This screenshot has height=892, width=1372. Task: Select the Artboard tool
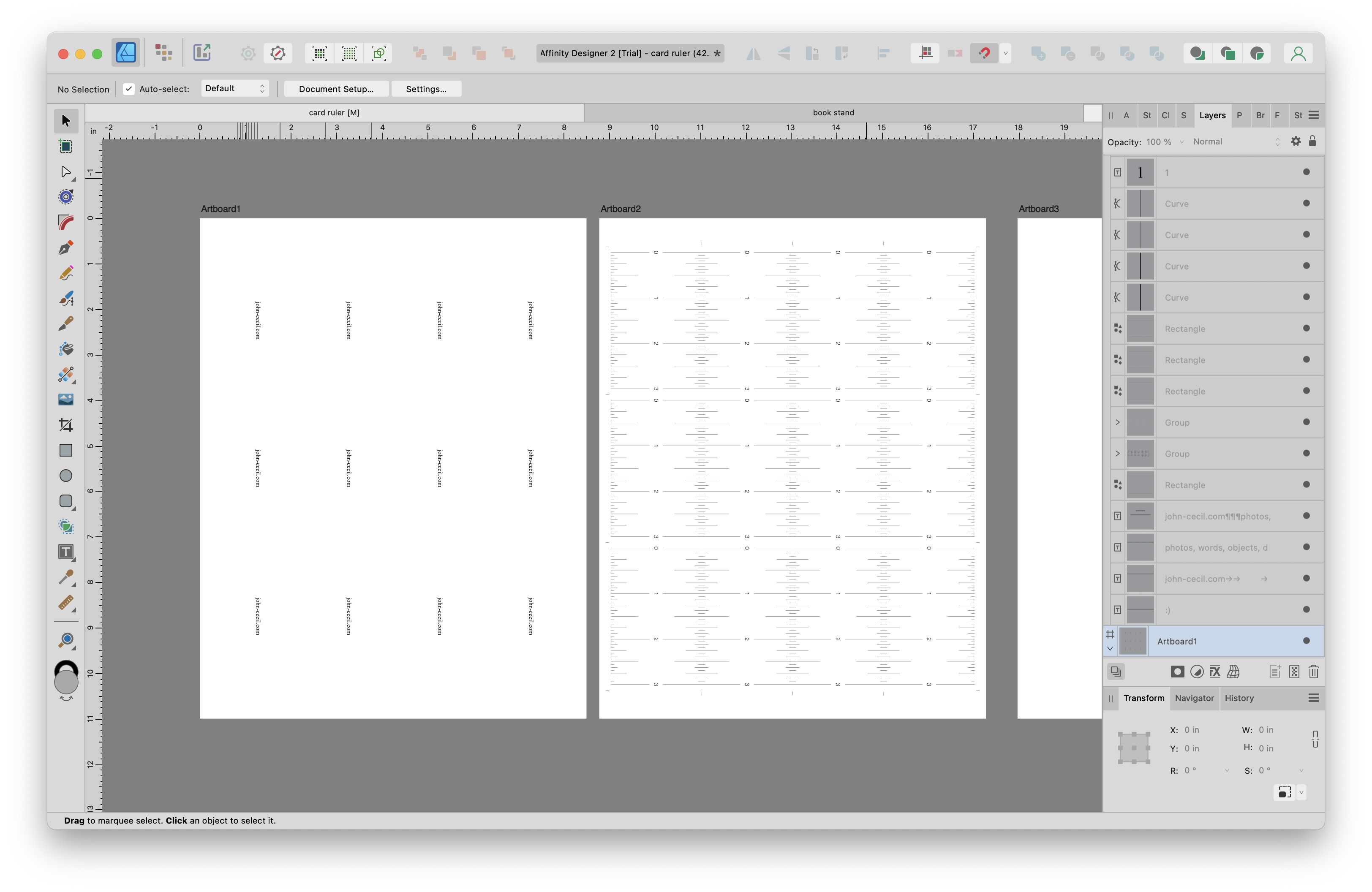(x=66, y=147)
